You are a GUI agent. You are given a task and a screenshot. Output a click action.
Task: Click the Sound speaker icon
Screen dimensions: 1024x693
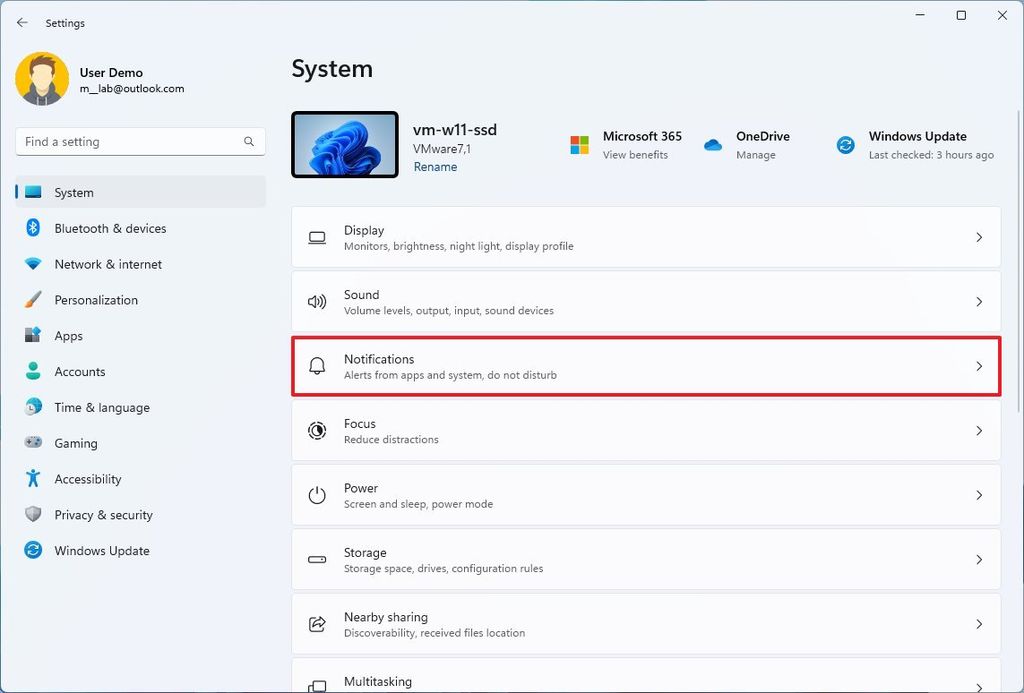coord(317,301)
